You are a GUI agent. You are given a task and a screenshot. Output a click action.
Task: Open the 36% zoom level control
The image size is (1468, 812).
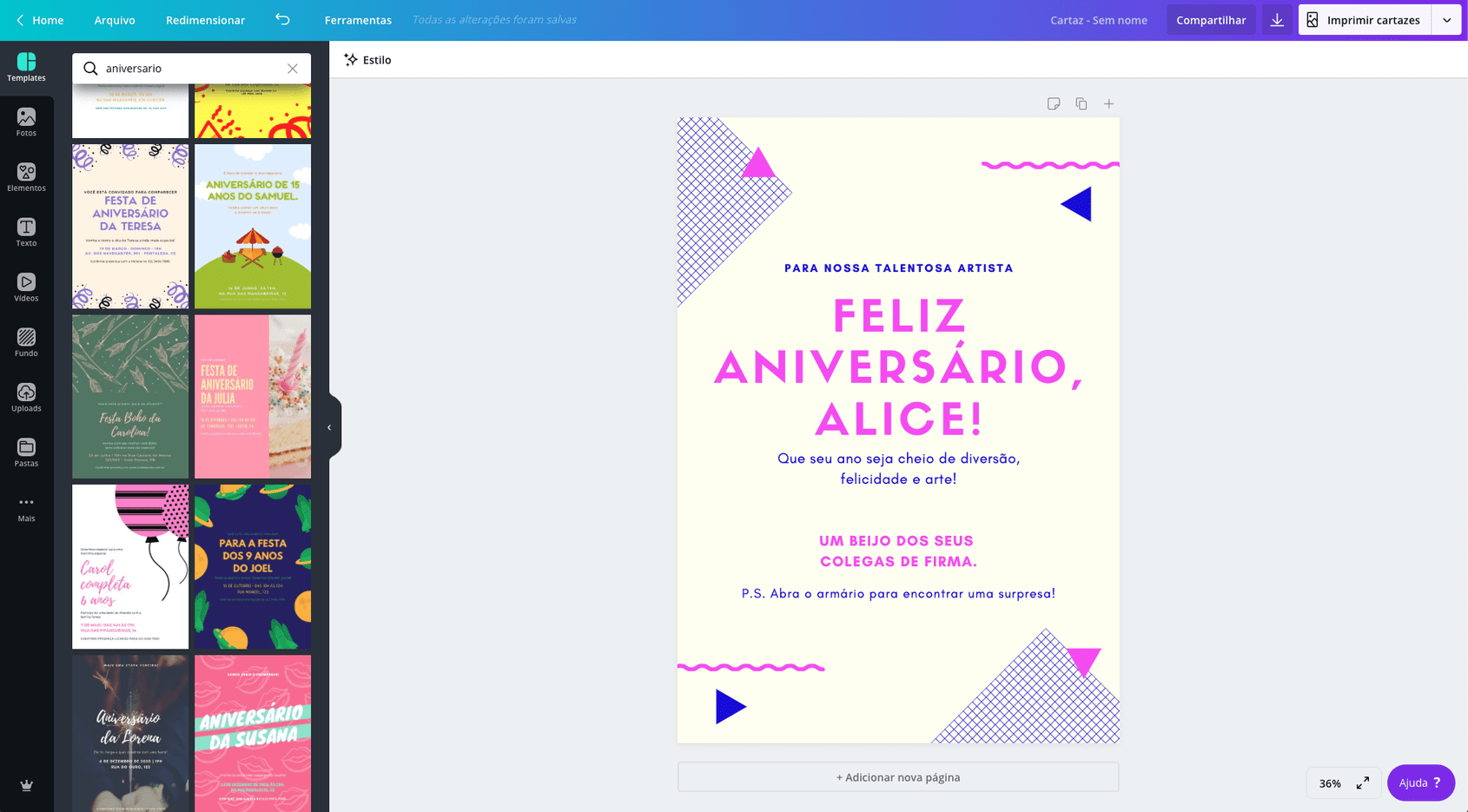pyautogui.click(x=1330, y=783)
